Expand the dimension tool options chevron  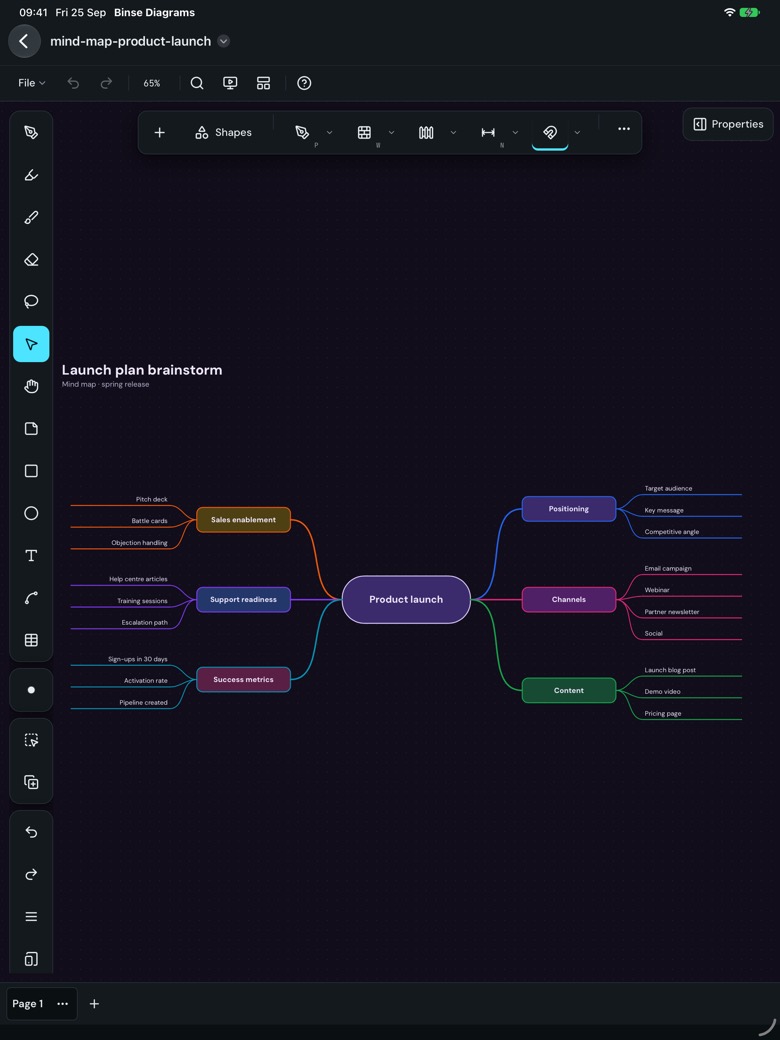click(x=515, y=133)
